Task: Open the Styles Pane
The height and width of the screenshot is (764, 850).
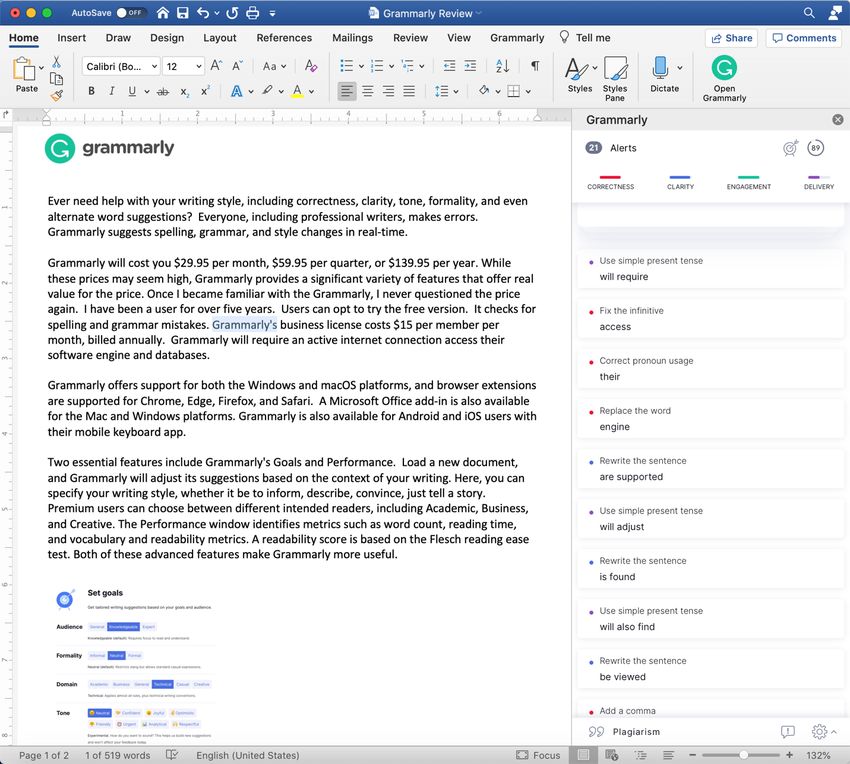Action: 615,79
